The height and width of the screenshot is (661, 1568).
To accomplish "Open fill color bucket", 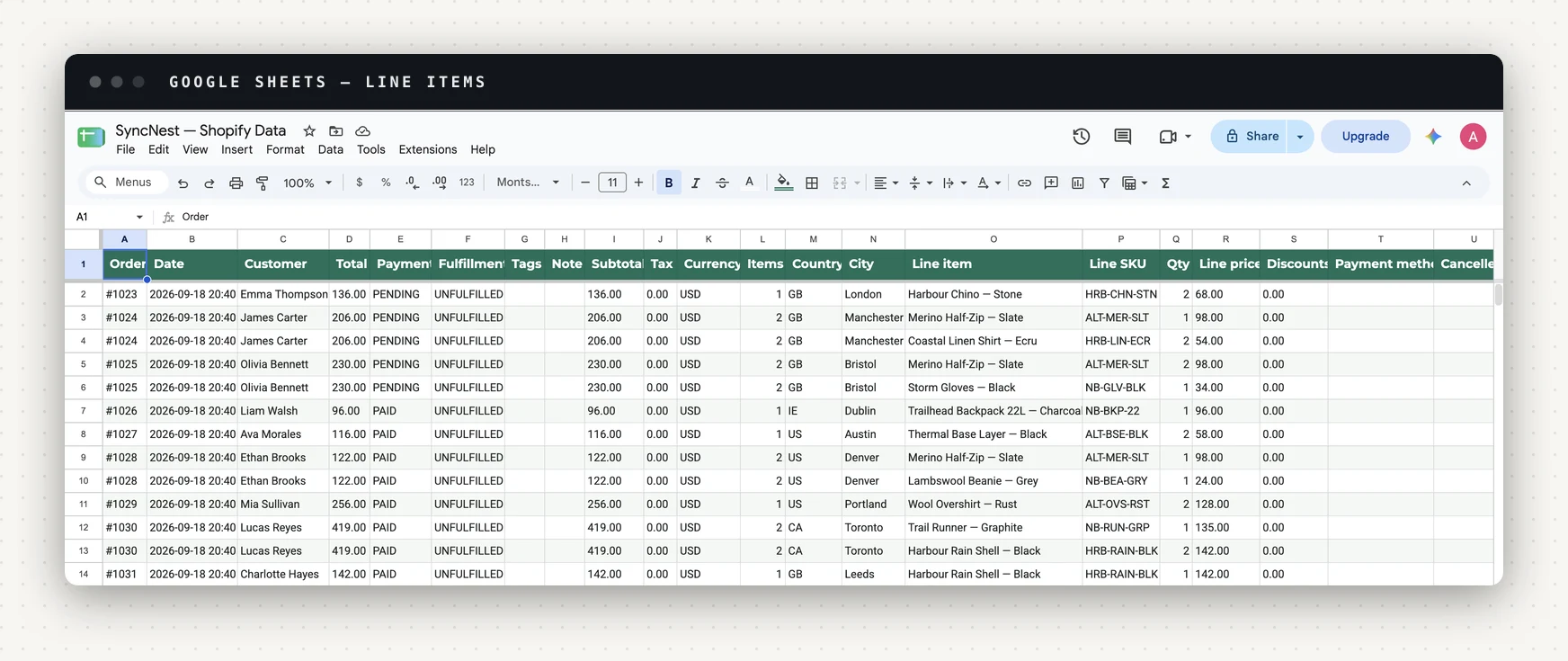I will (x=784, y=183).
